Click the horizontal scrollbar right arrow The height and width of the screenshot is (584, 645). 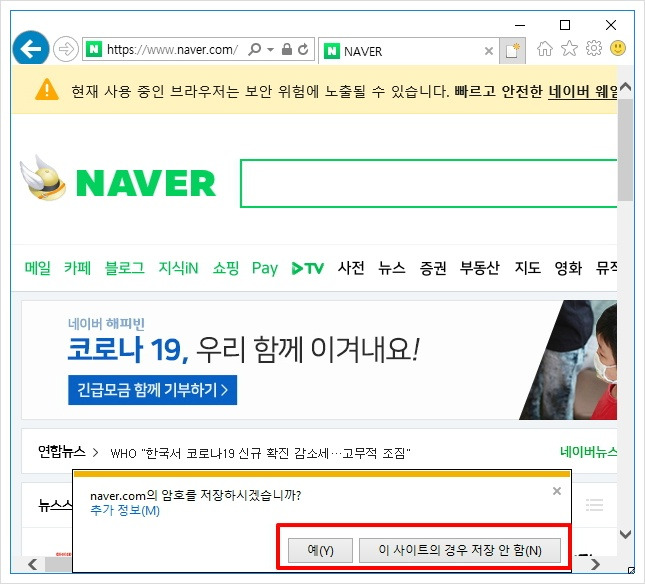point(595,564)
